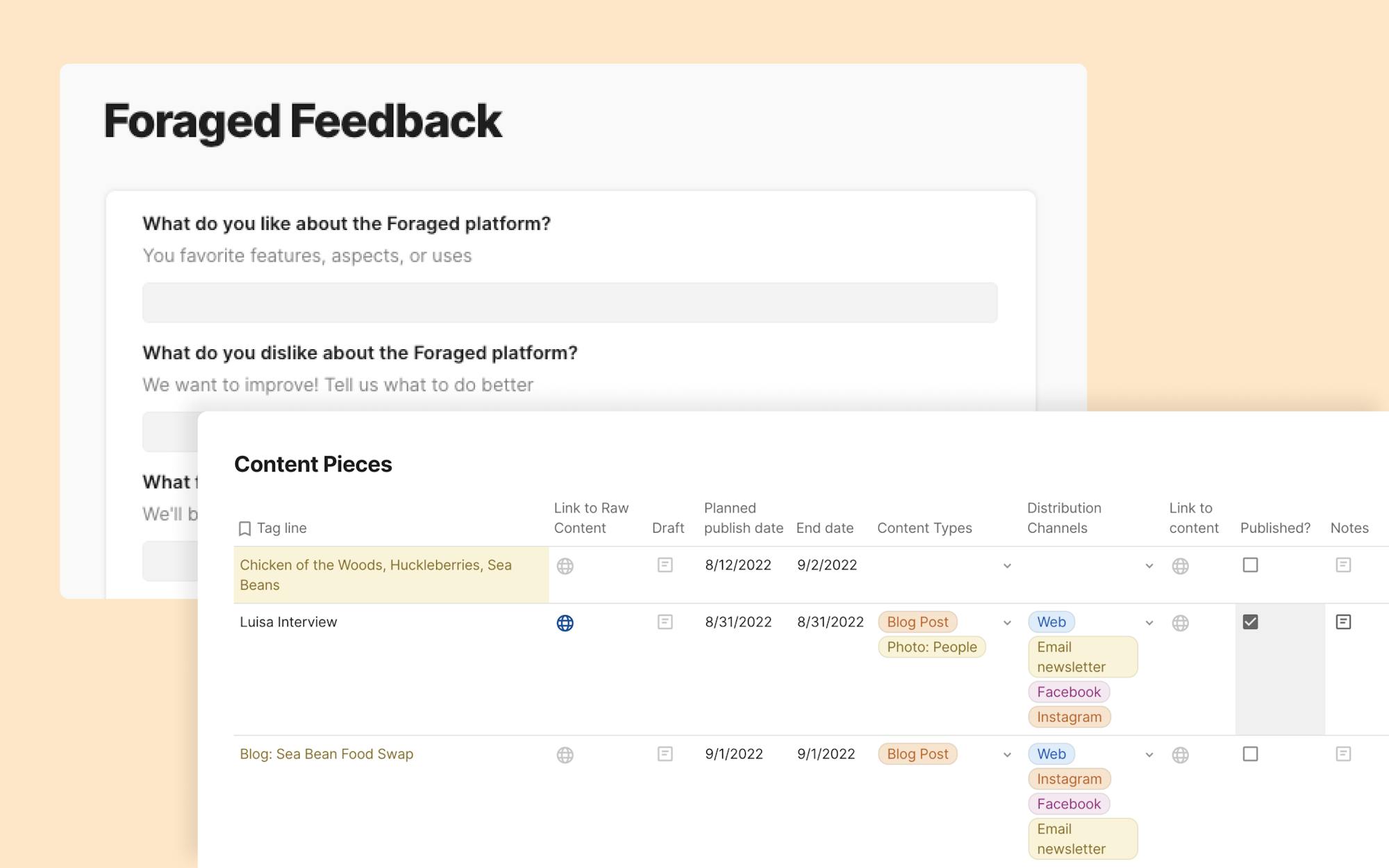Viewport: 1389px width, 868px height.
Task: Click answer field under like about Foraged platform
Action: click(569, 303)
